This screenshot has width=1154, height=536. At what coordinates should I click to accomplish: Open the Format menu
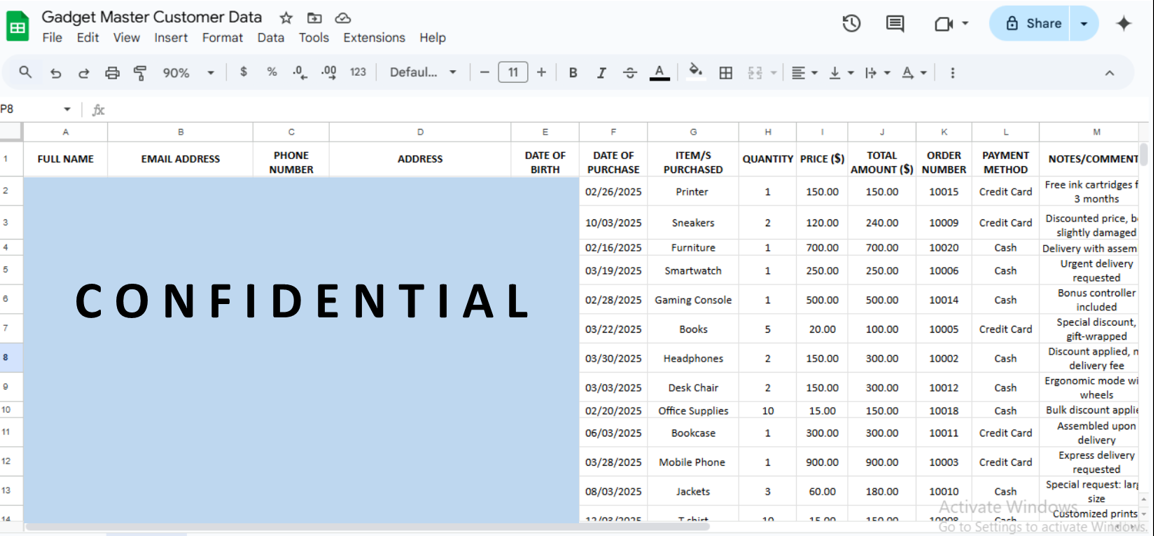tap(222, 38)
